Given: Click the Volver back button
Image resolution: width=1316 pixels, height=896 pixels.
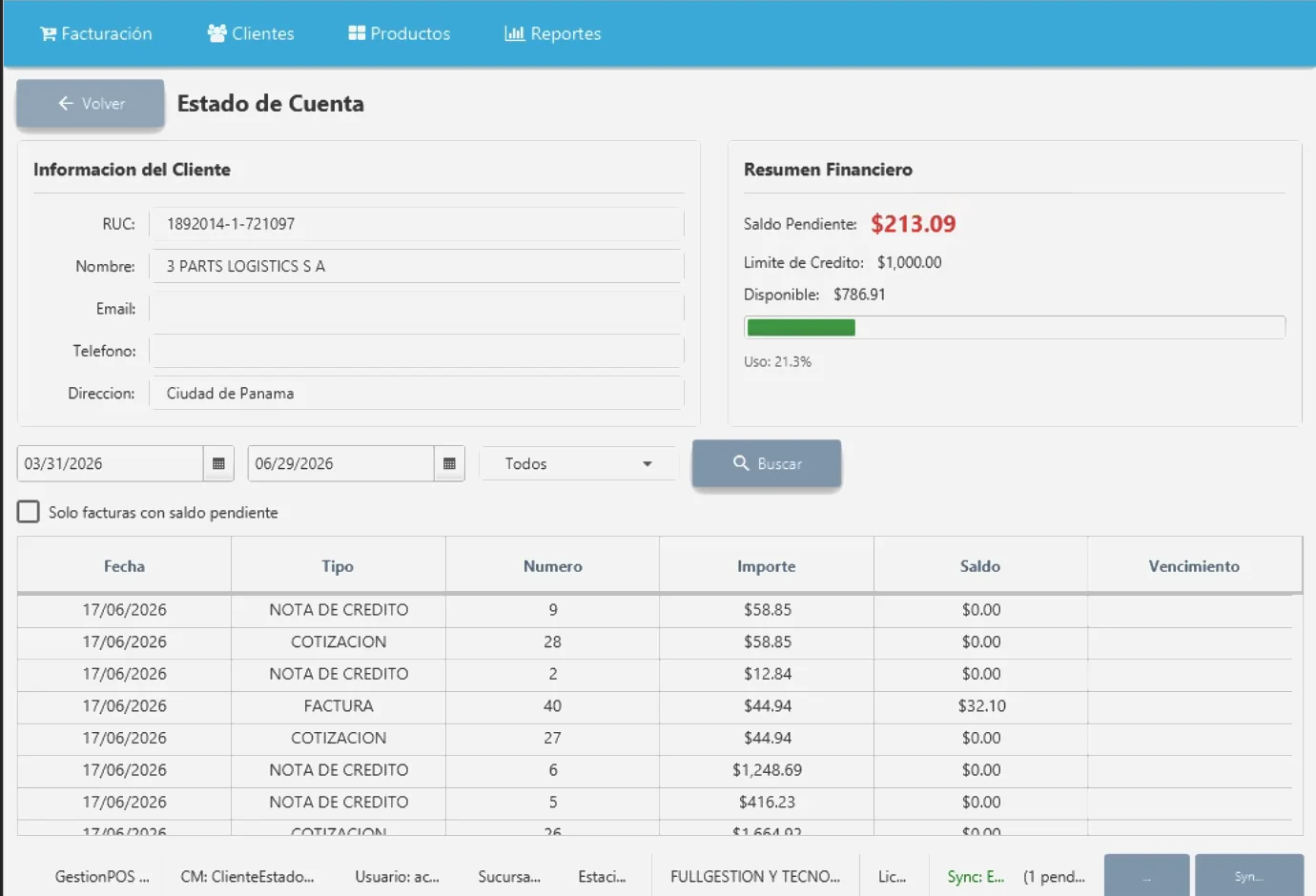Looking at the screenshot, I should 91,103.
